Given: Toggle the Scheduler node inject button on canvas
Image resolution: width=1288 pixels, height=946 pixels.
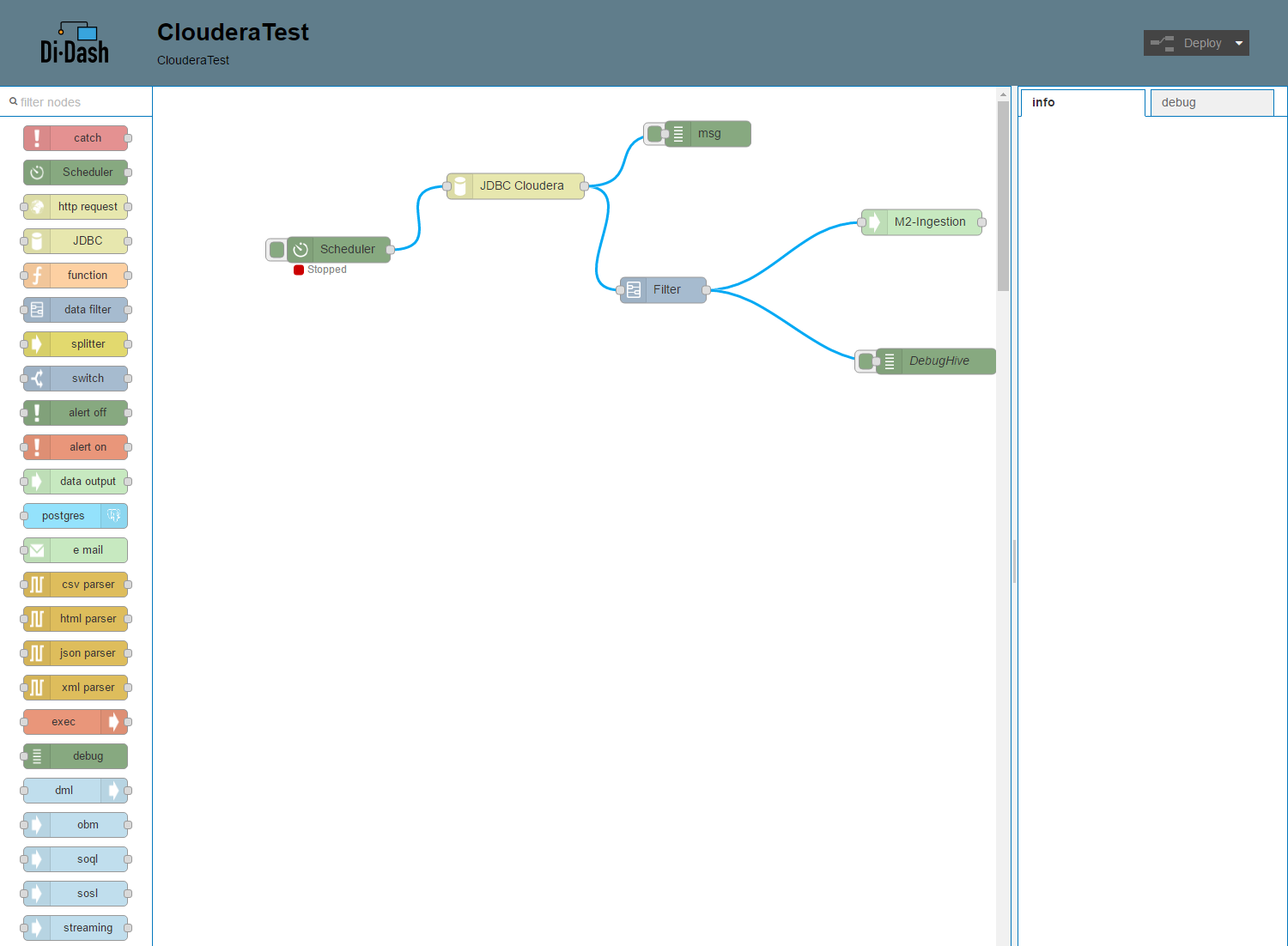Looking at the screenshot, I should (276, 250).
